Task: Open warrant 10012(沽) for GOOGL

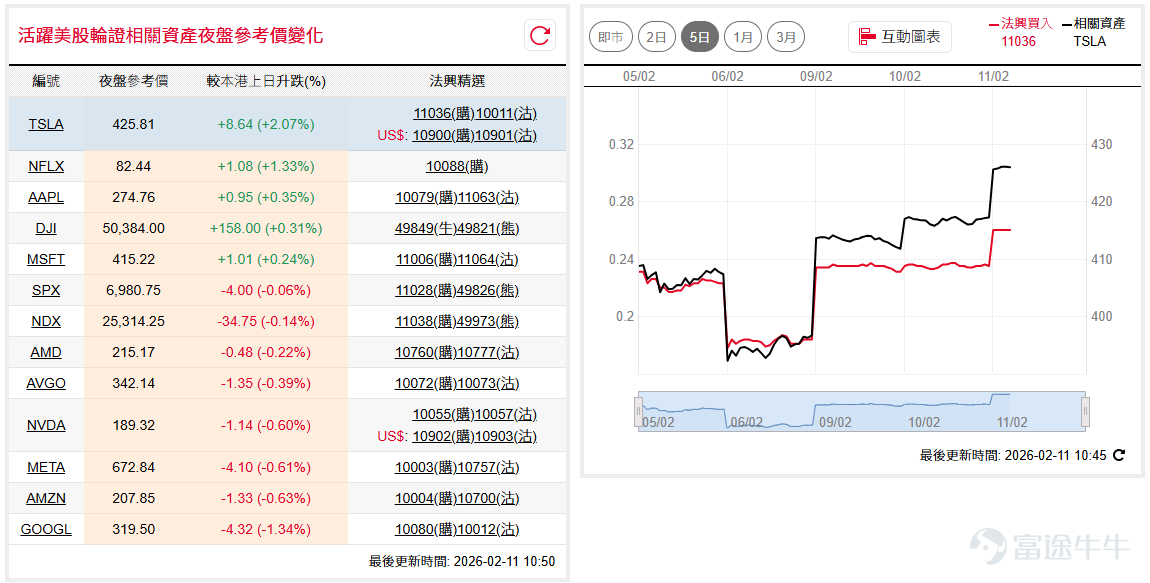Action: coord(488,529)
